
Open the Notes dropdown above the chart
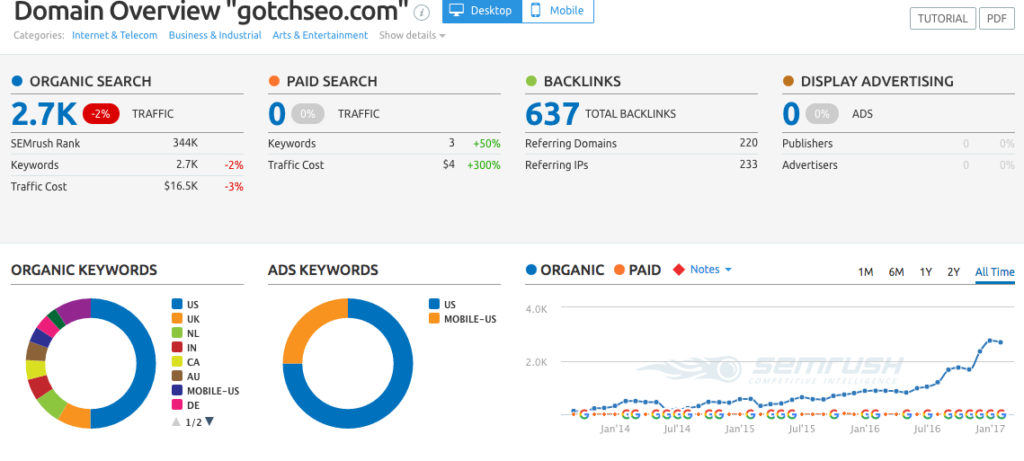[711, 269]
